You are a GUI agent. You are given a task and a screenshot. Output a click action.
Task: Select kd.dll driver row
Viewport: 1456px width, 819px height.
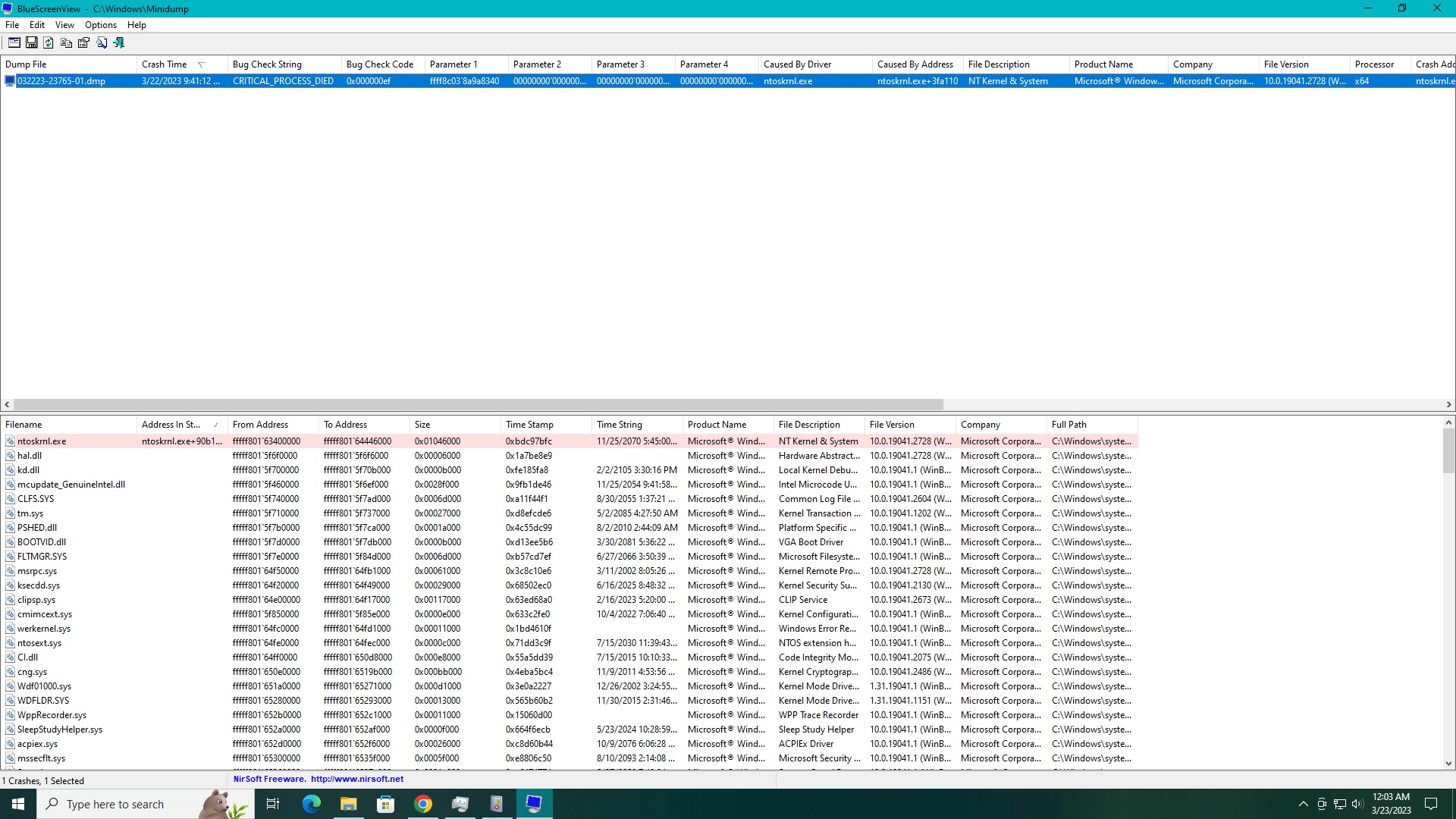[x=569, y=470]
